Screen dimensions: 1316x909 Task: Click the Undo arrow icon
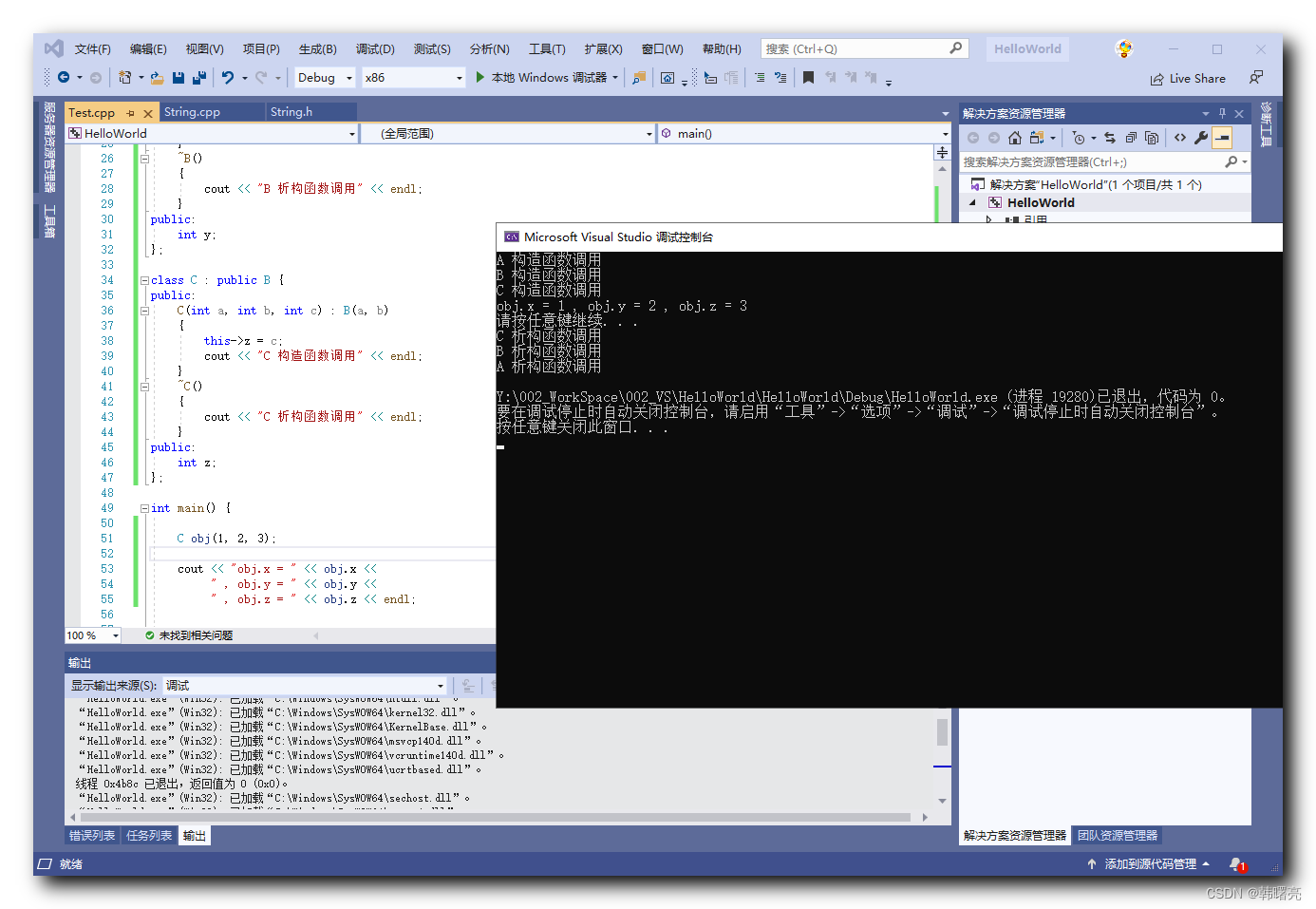pos(228,78)
